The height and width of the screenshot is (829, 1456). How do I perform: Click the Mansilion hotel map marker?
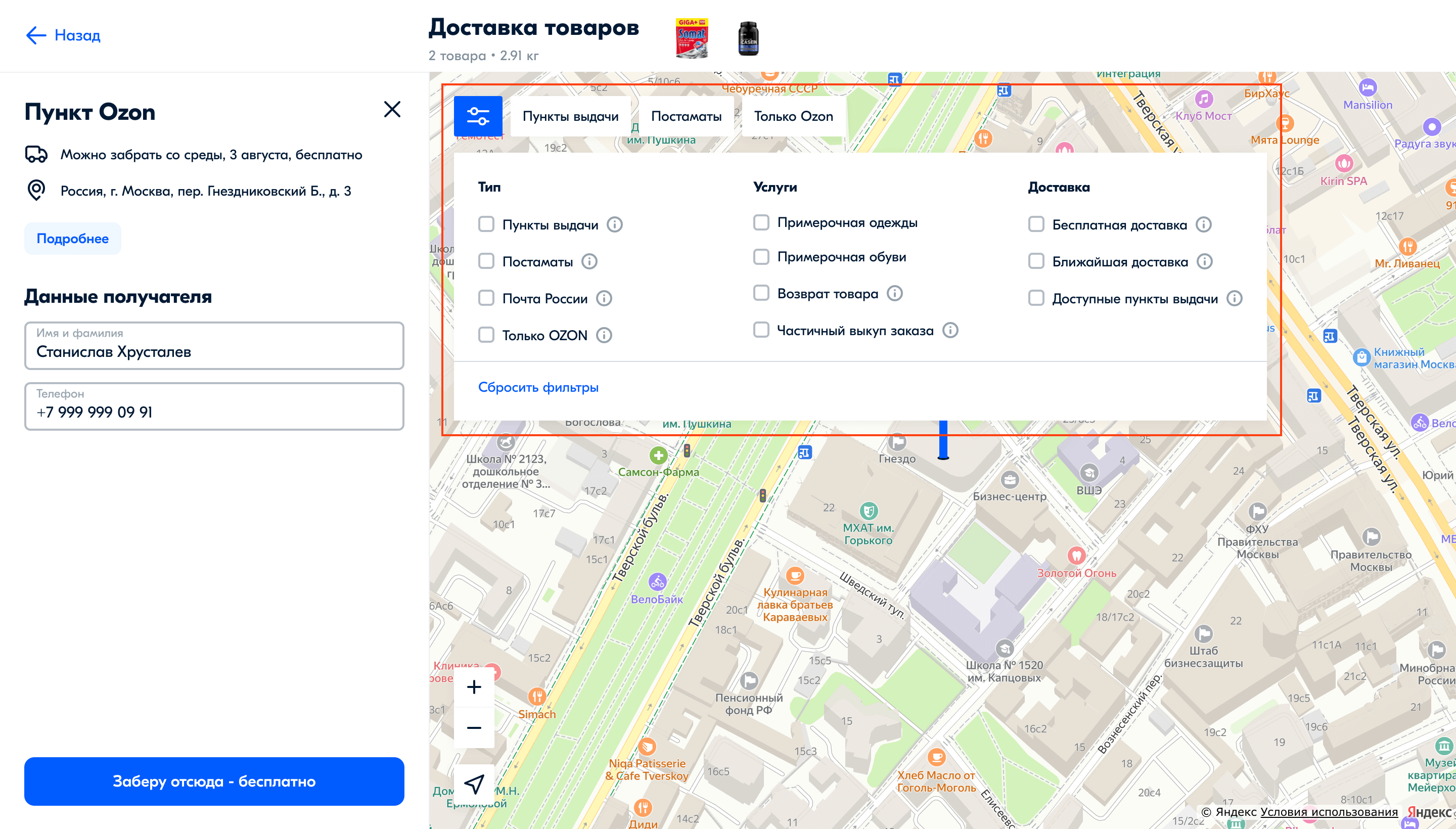pos(1368,87)
